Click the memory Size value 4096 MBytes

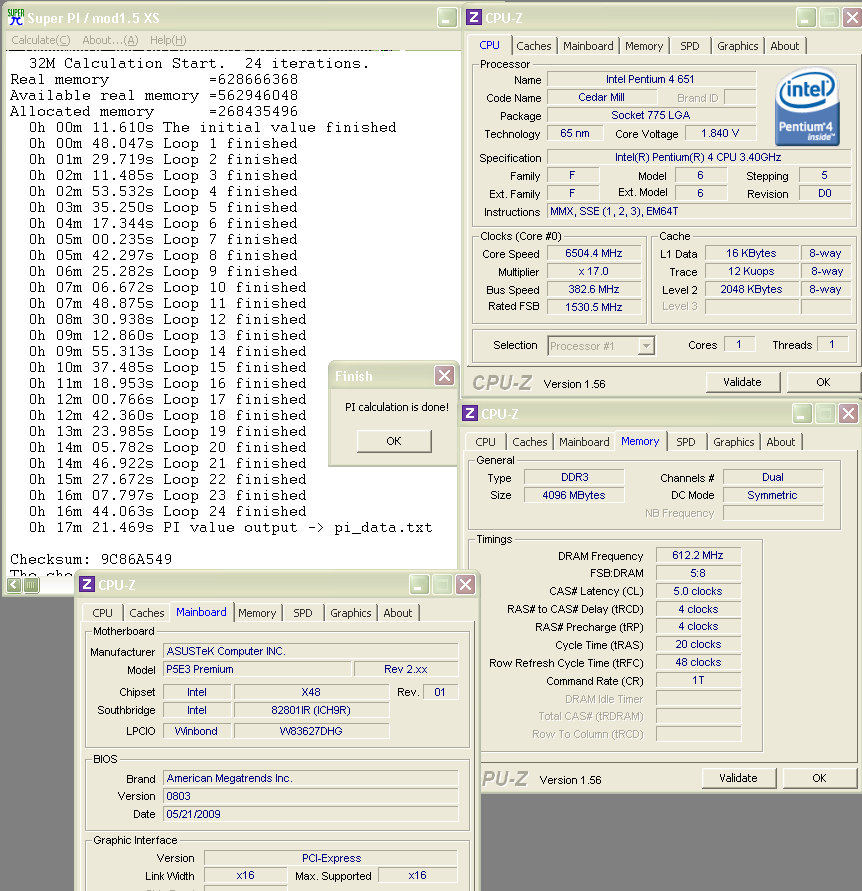(x=573, y=495)
